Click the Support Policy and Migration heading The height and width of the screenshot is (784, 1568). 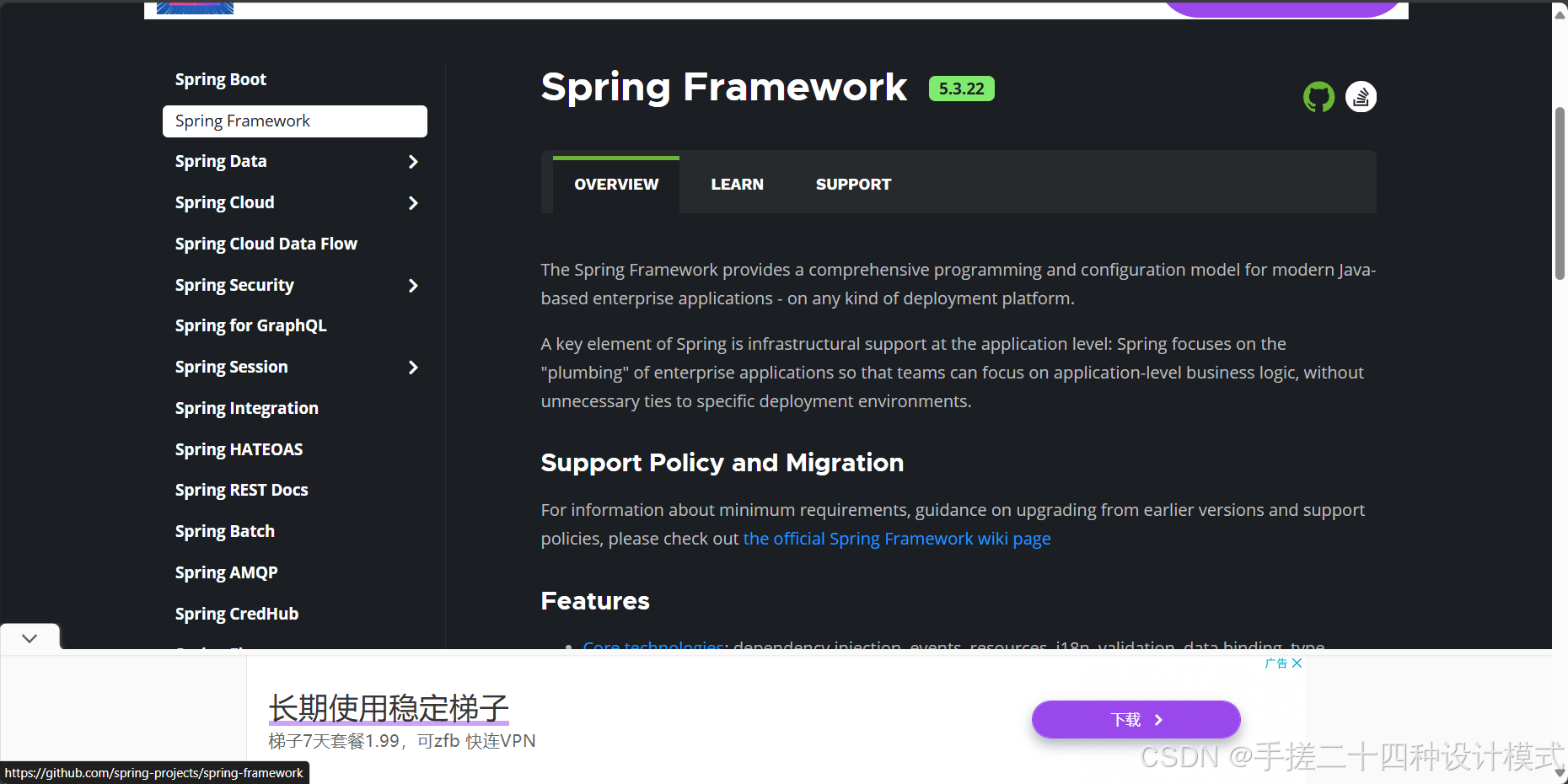click(x=722, y=463)
